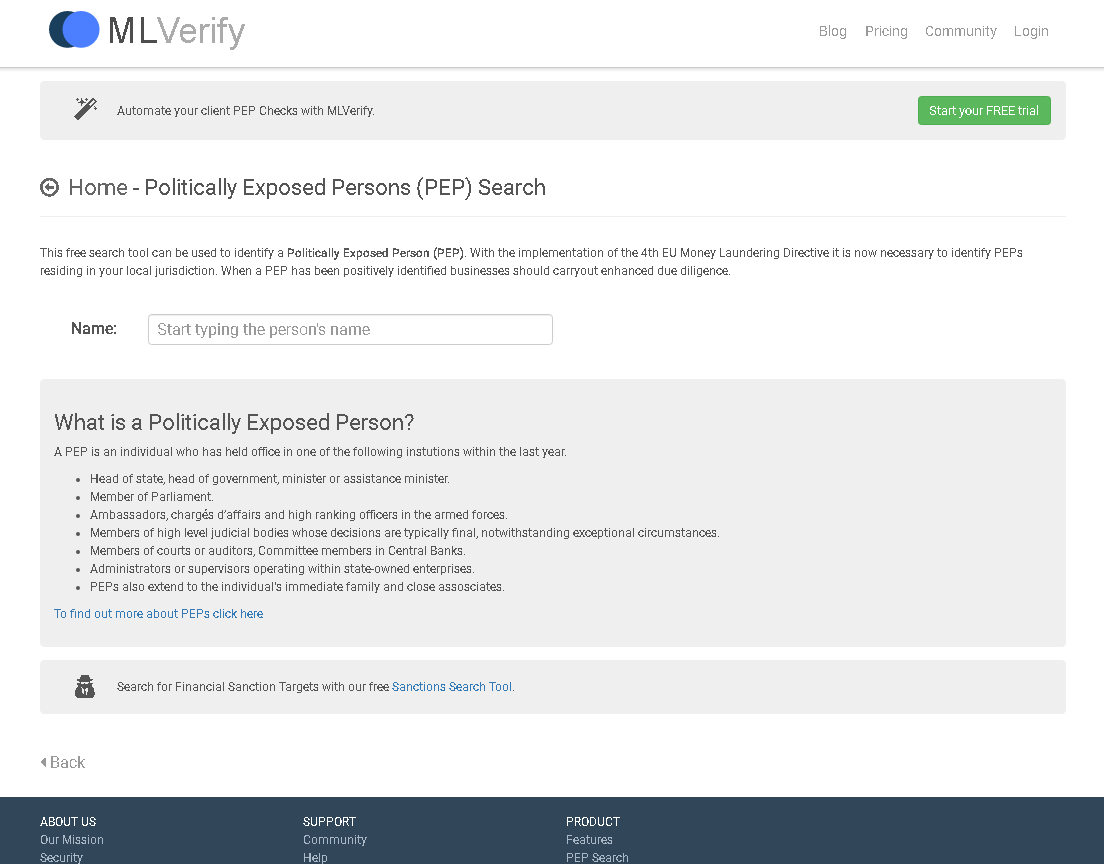Go to the Pricing page

click(886, 31)
